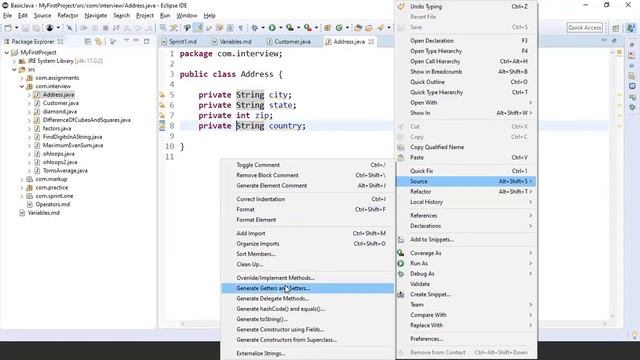Viewport: 640px width, 360px height.
Task: Select Operators.md in Package Explorer
Action: [52, 204]
